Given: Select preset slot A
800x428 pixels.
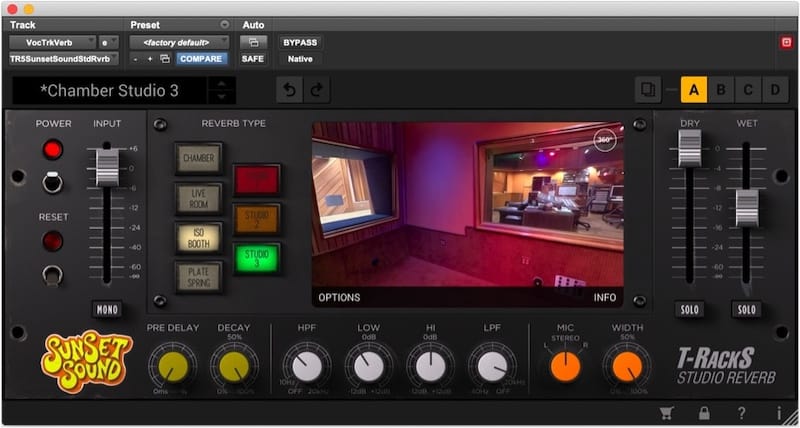Looking at the screenshot, I should coord(694,90).
